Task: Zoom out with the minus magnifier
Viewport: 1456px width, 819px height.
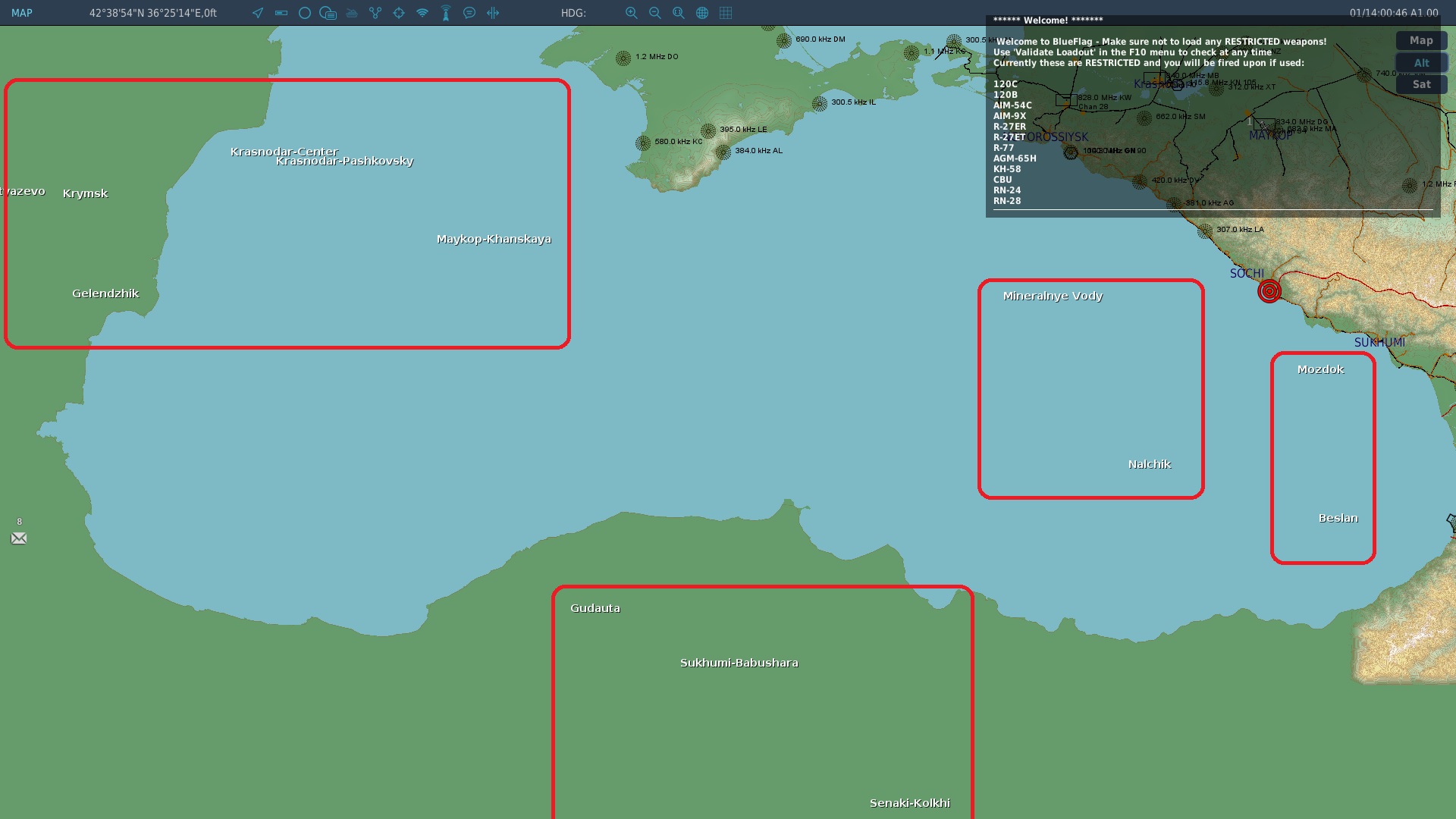Action: point(655,13)
